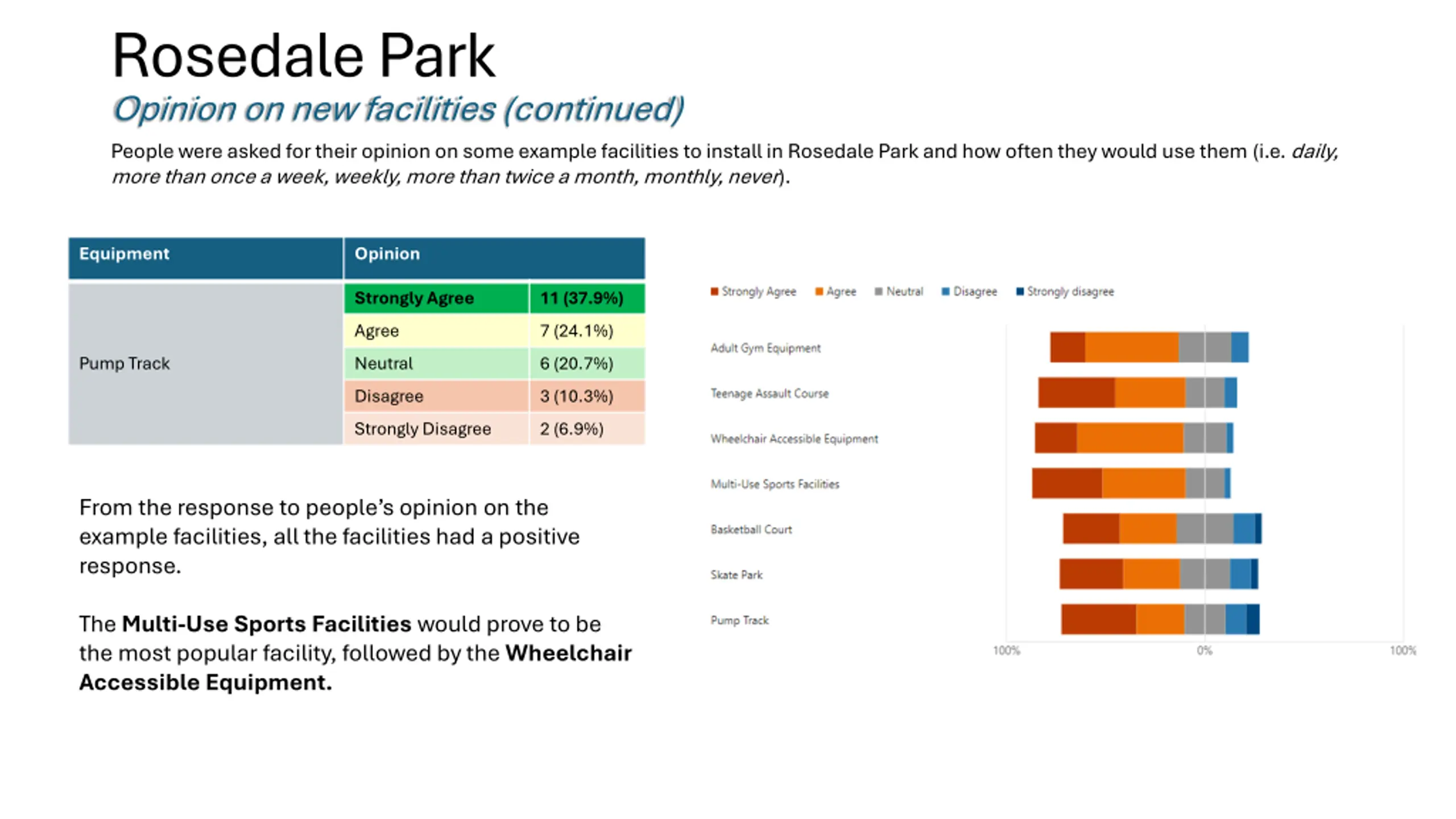The image size is (1456, 819).
Task: Click the Multi-Use Sports Facilities chart bar
Action: coord(1131,483)
